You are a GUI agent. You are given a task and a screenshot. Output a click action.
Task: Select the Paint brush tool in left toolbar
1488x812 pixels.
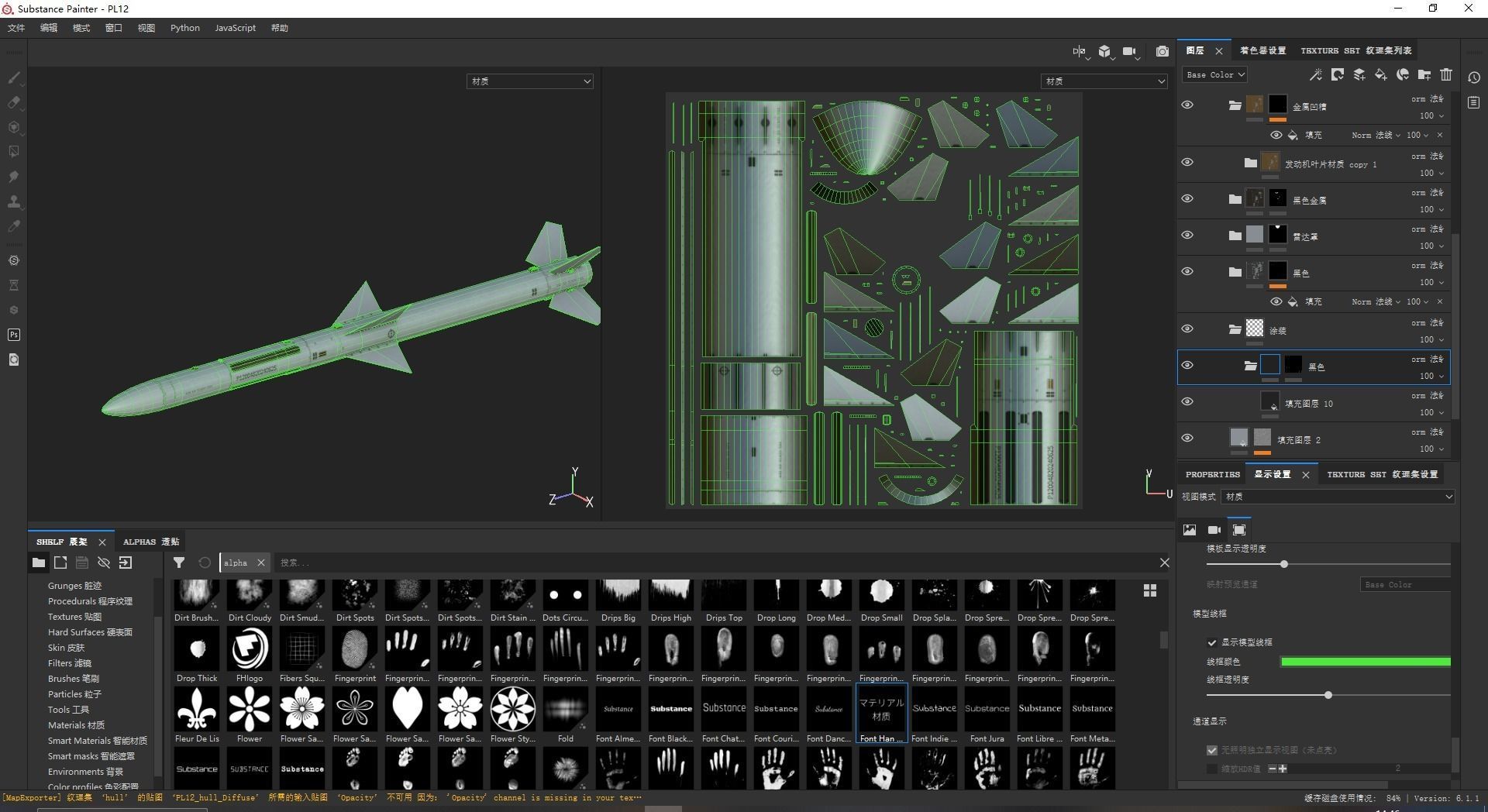pyautogui.click(x=14, y=77)
